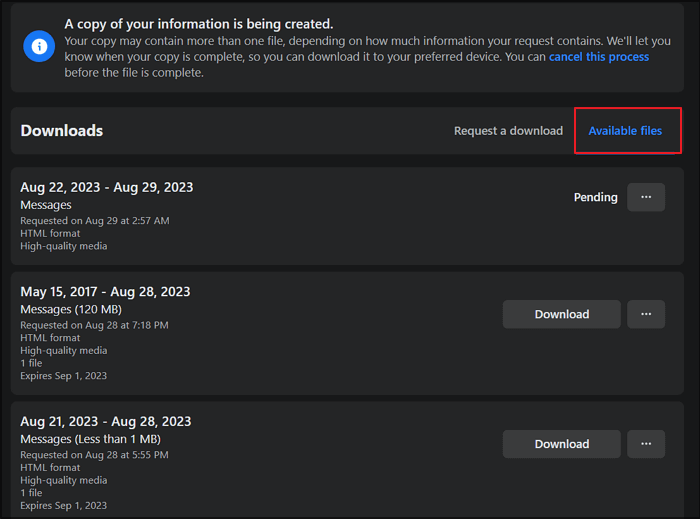
Task: Click the 'cancel this process' link
Action: click(599, 57)
